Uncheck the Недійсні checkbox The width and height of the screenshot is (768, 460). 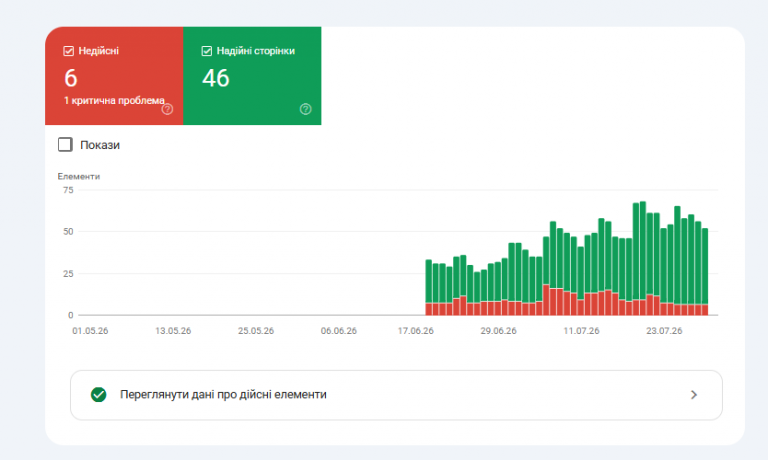69,51
